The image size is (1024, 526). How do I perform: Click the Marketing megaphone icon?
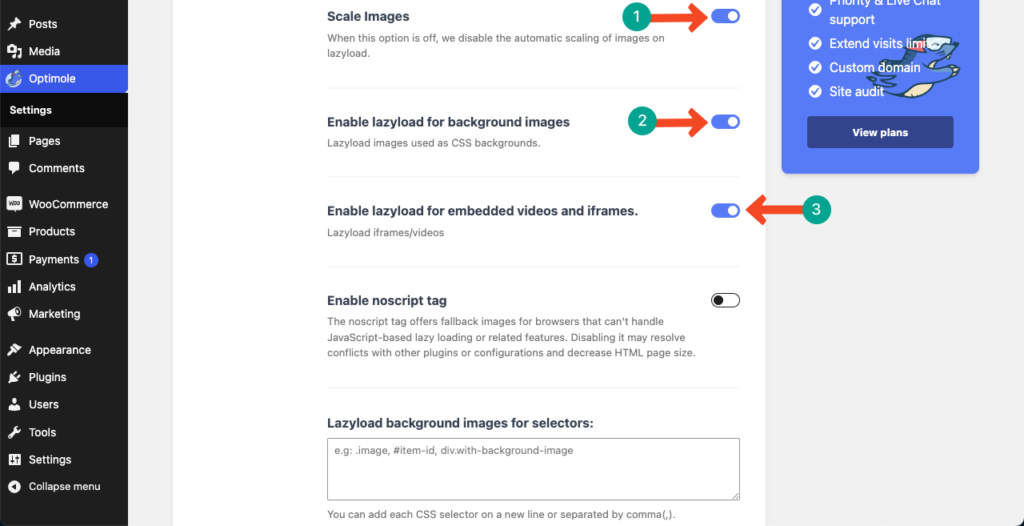[x=14, y=314]
